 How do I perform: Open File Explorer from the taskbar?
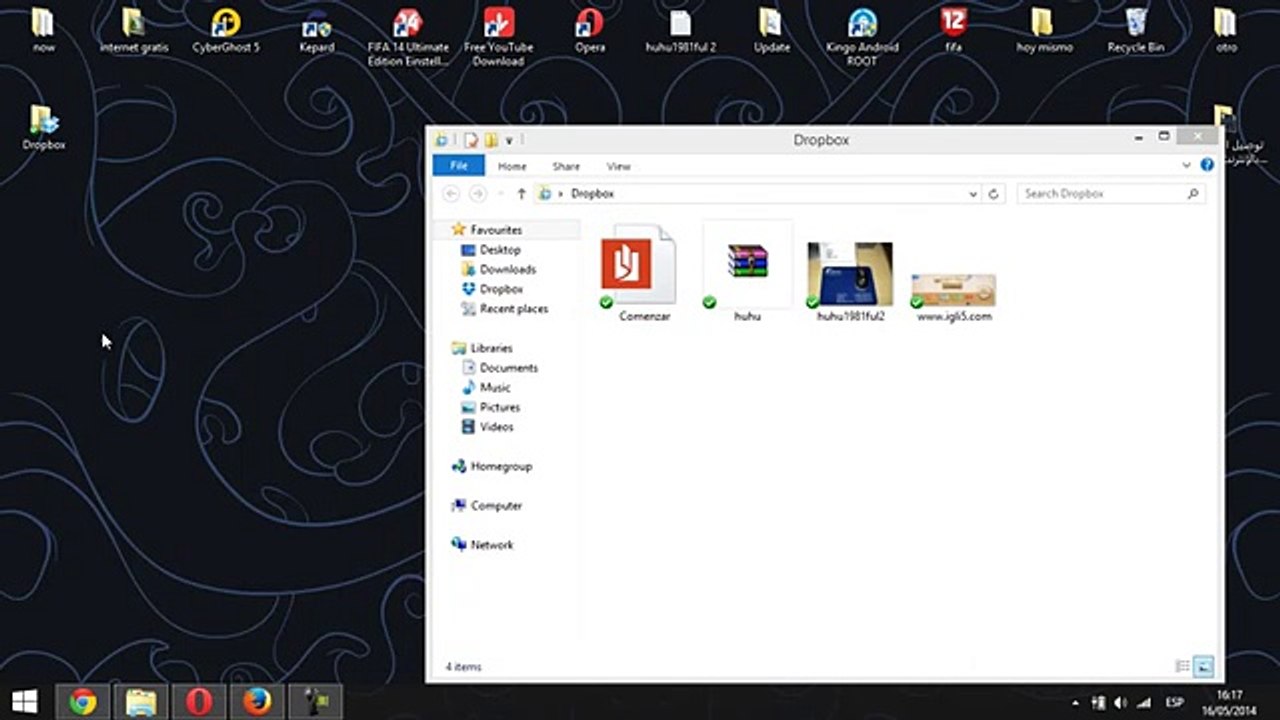[141, 702]
